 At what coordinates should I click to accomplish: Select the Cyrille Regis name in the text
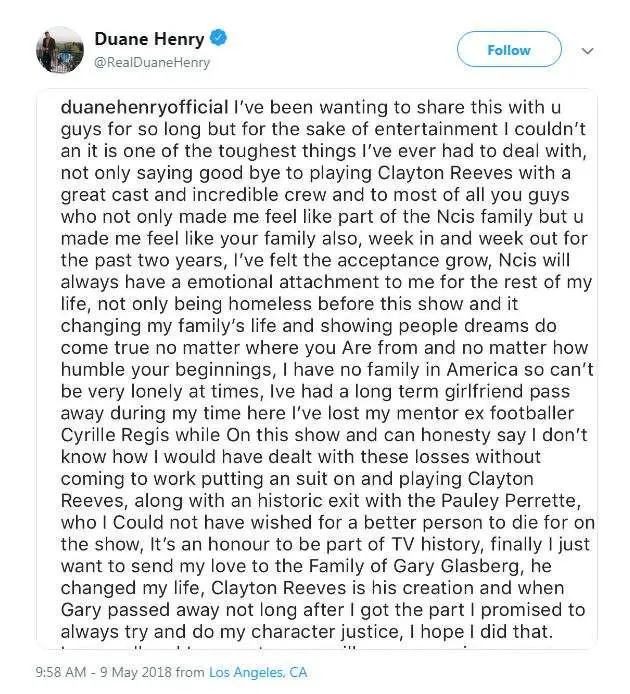tap(115, 436)
